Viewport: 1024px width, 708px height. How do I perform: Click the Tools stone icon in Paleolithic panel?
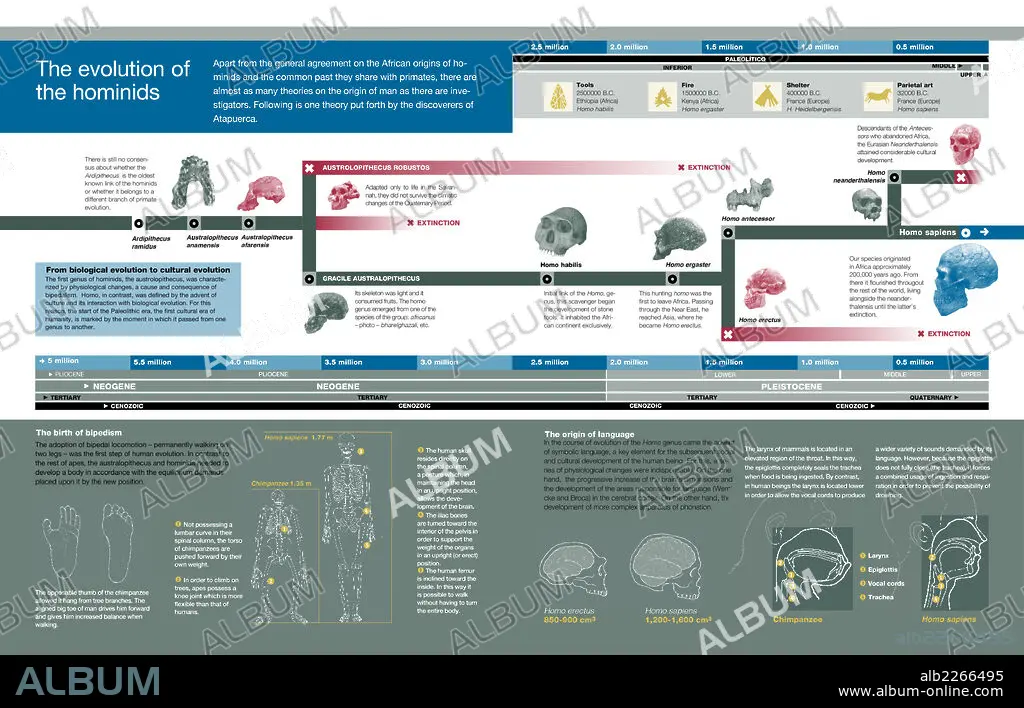(x=558, y=97)
